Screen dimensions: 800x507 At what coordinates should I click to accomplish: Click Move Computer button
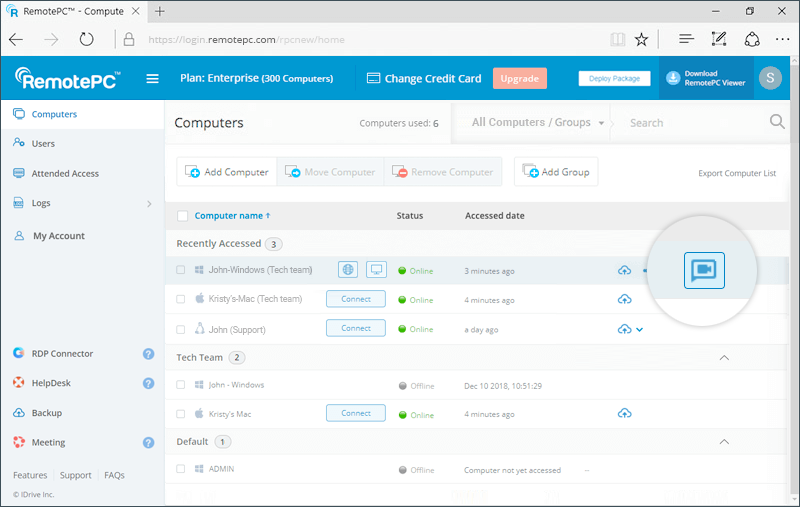[330, 172]
